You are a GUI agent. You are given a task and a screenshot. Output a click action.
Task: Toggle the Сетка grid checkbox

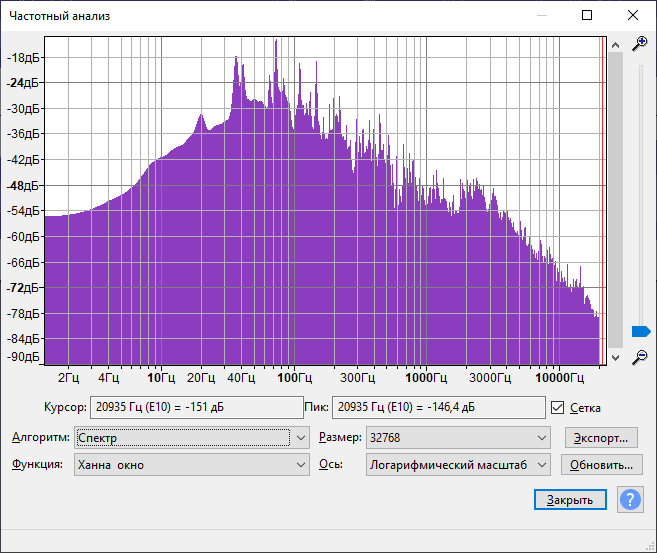[x=558, y=408]
